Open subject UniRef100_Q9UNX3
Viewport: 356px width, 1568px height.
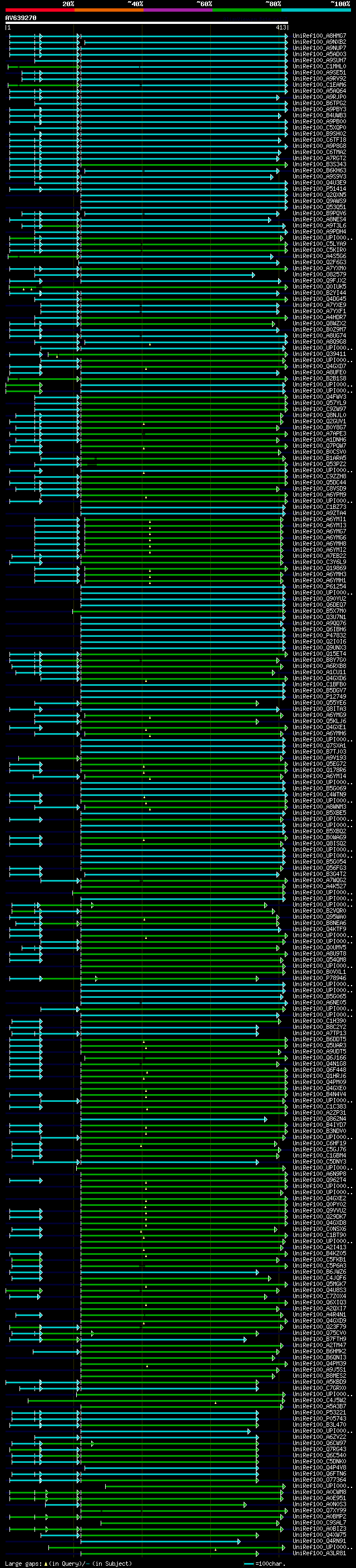pos(319,647)
